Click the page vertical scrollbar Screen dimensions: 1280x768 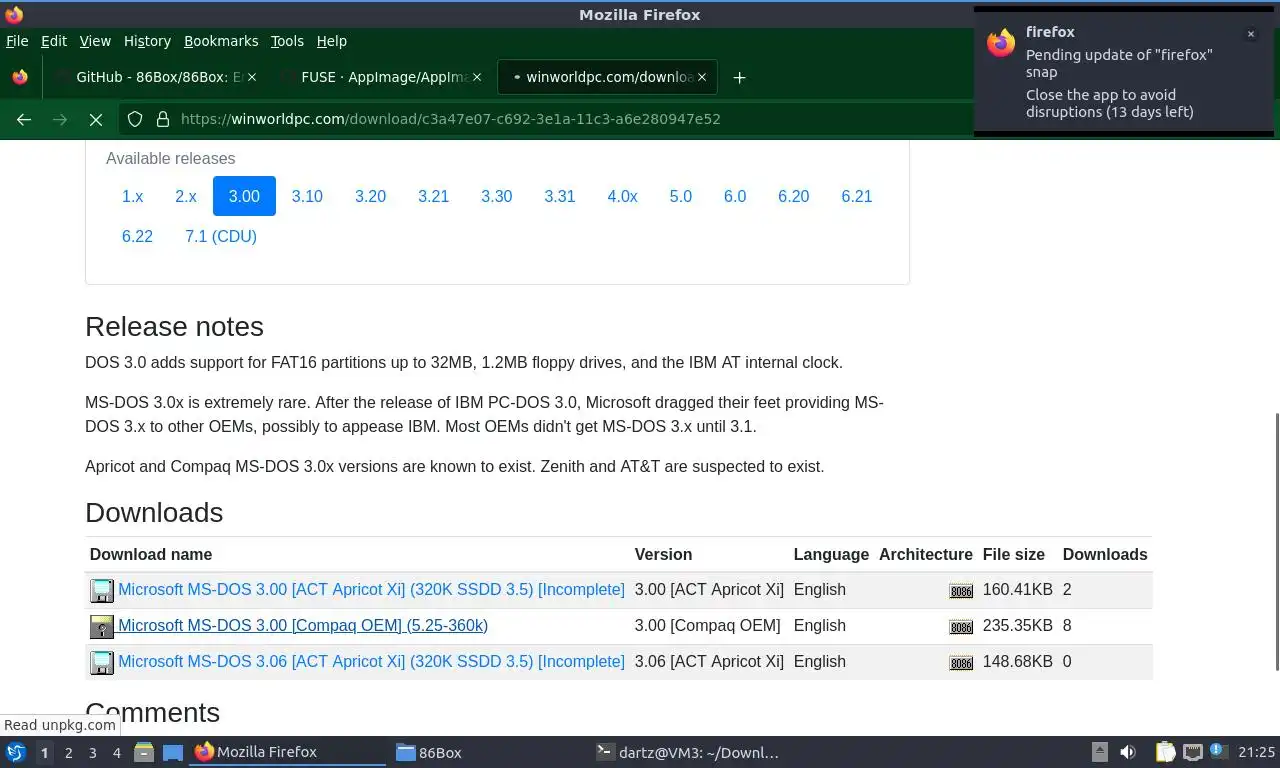(x=1275, y=541)
